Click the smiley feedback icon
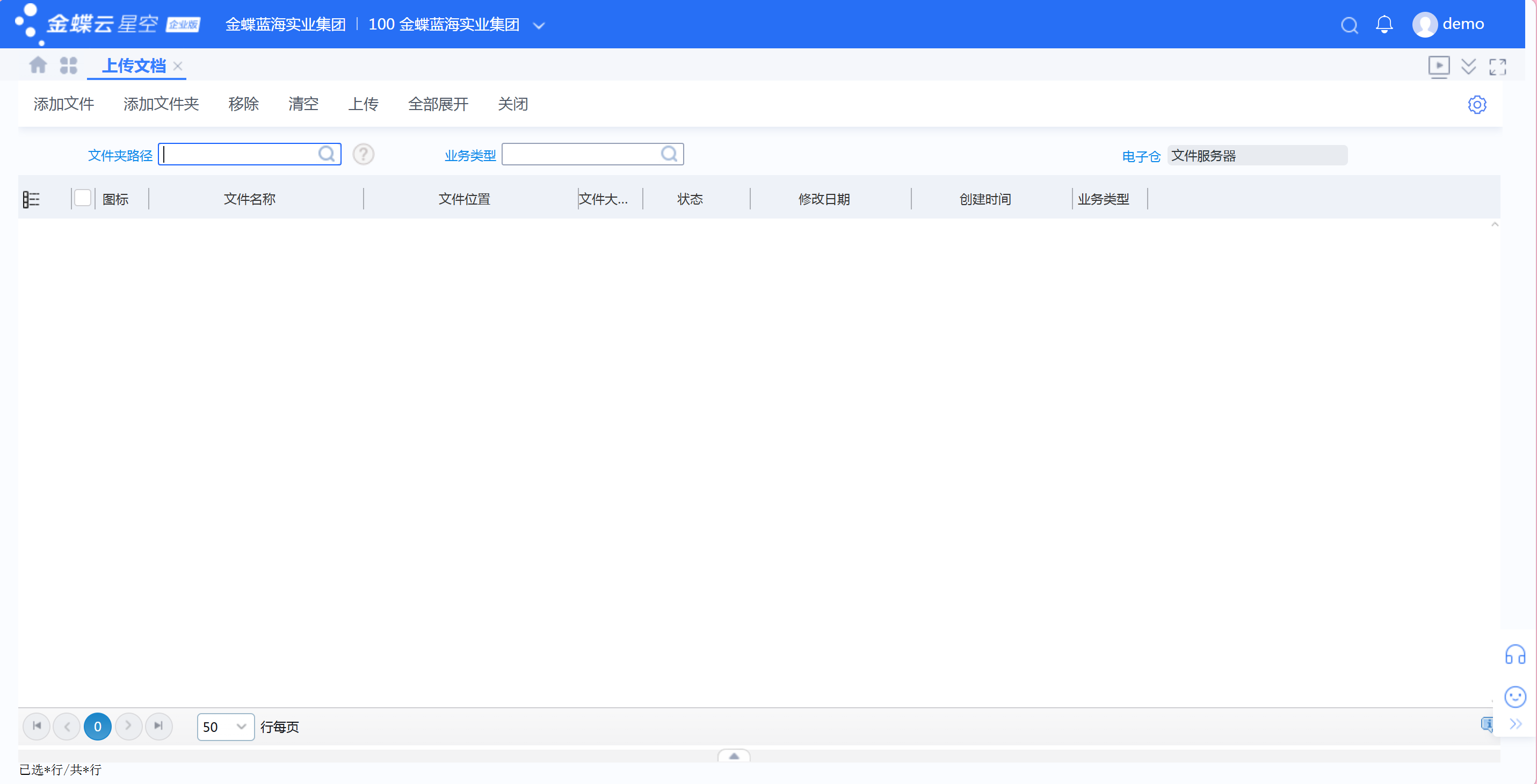 click(x=1515, y=696)
